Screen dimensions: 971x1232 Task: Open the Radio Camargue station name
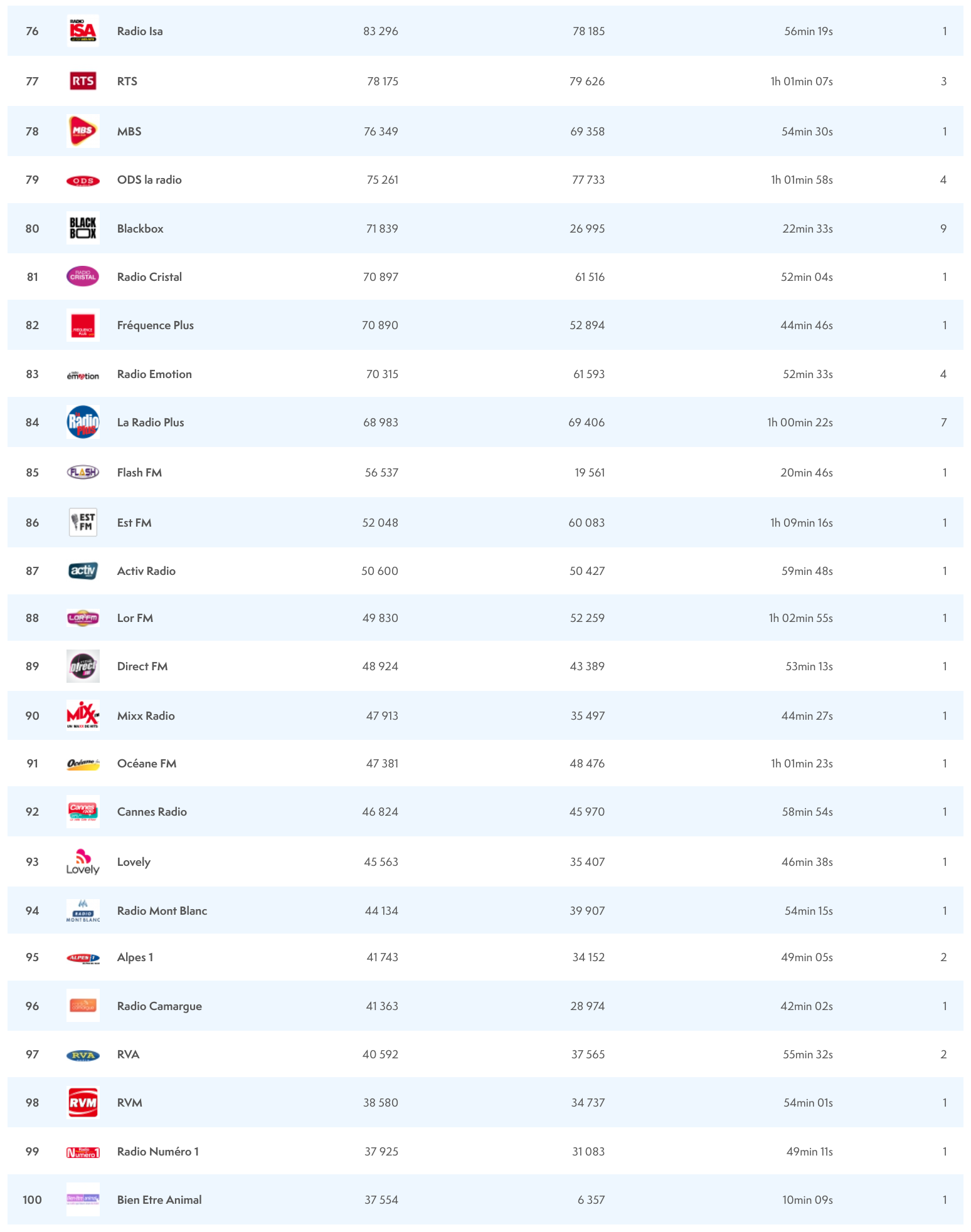(x=159, y=1006)
